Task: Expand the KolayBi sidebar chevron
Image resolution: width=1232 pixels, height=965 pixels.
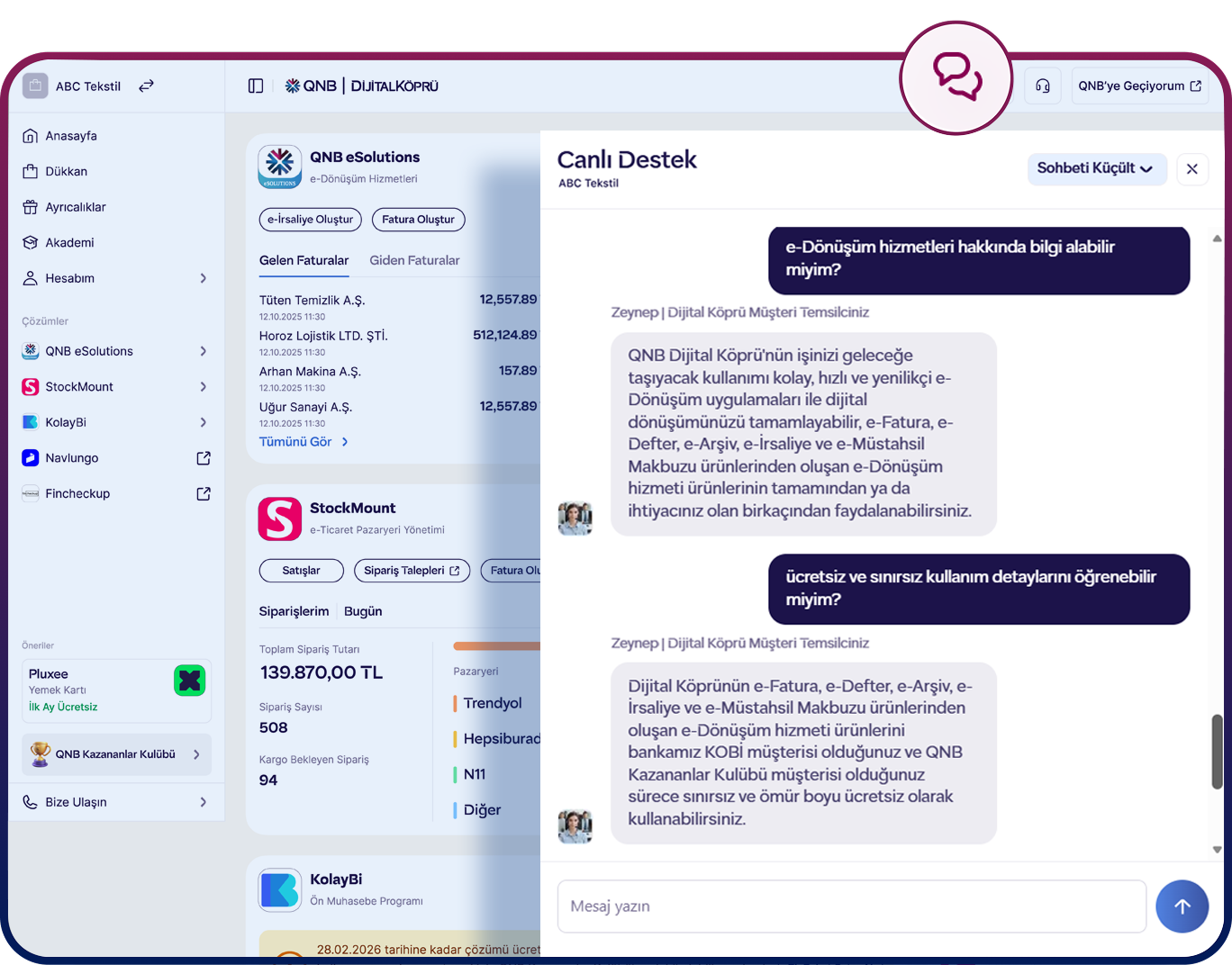Action: tap(204, 422)
